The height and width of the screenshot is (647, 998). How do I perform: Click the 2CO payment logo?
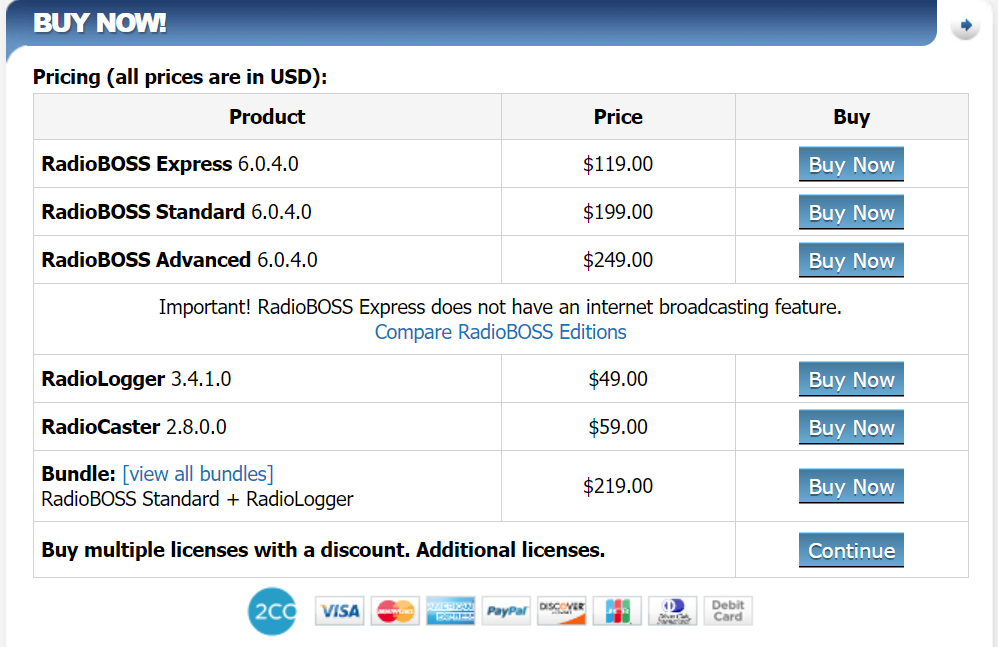tap(272, 611)
